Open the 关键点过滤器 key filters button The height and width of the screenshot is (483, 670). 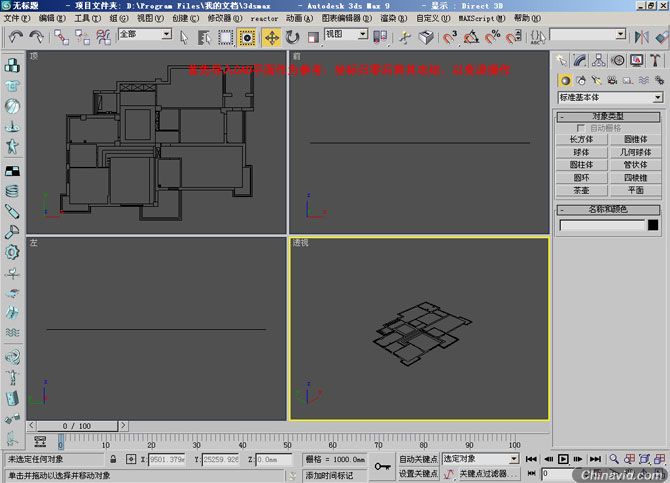pos(488,474)
